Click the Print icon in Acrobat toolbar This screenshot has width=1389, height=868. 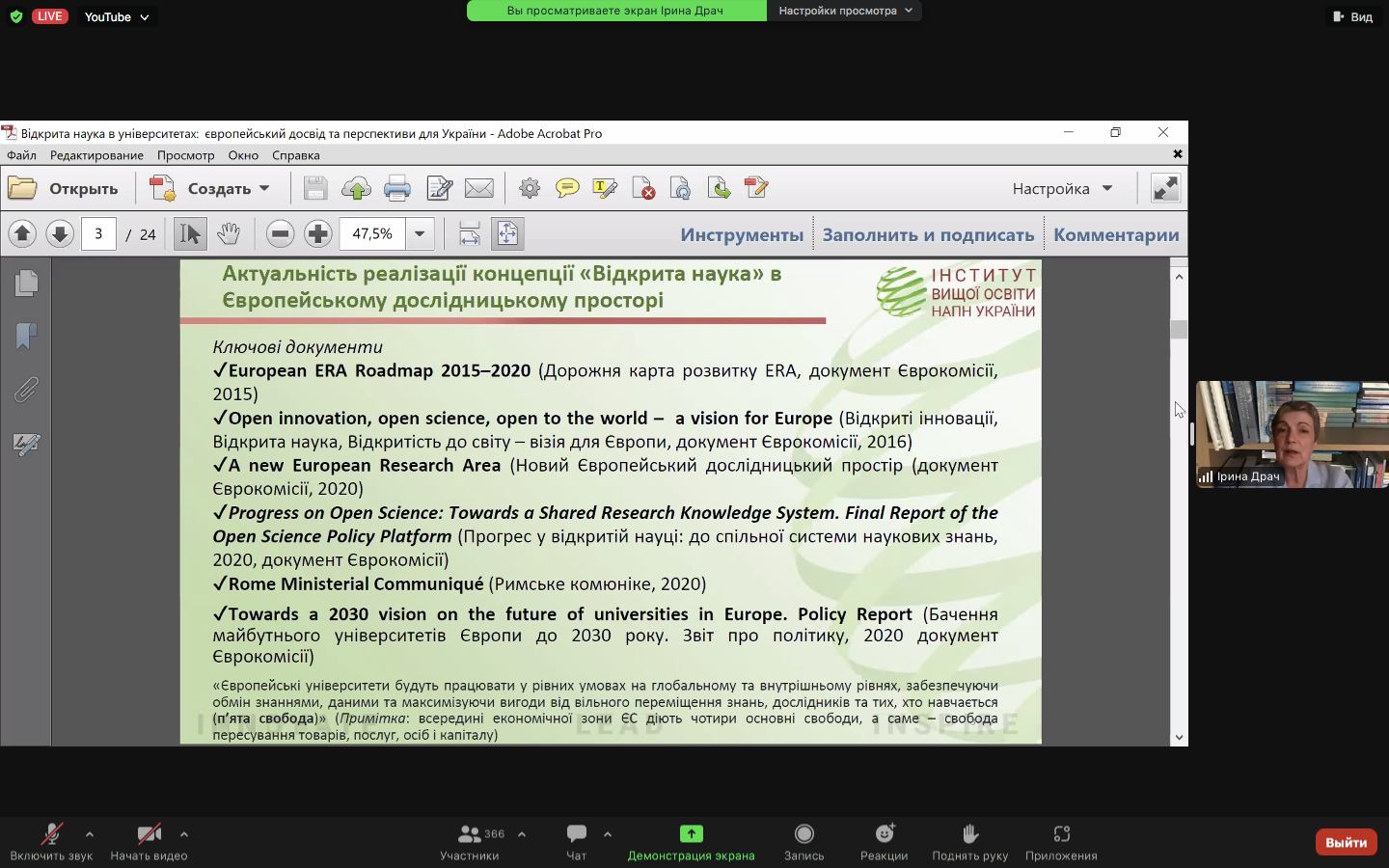pyautogui.click(x=397, y=188)
